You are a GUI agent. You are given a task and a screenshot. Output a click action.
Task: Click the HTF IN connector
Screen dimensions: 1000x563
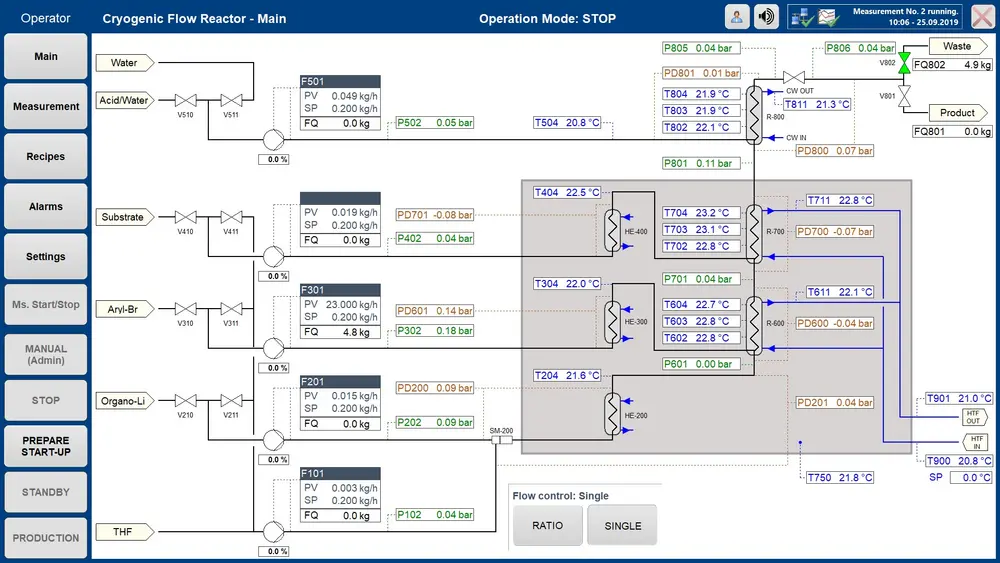(975, 442)
